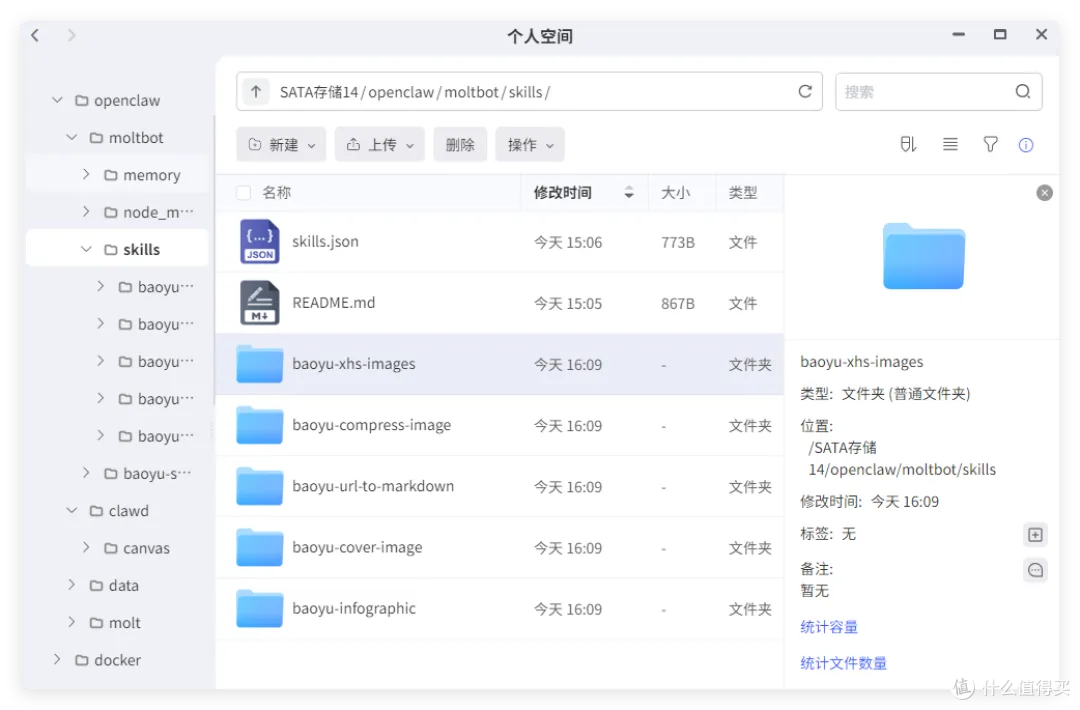This screenshot has width=1080, height=710.
Task: Open the 上传 dropdown
Action: [380, 145]
